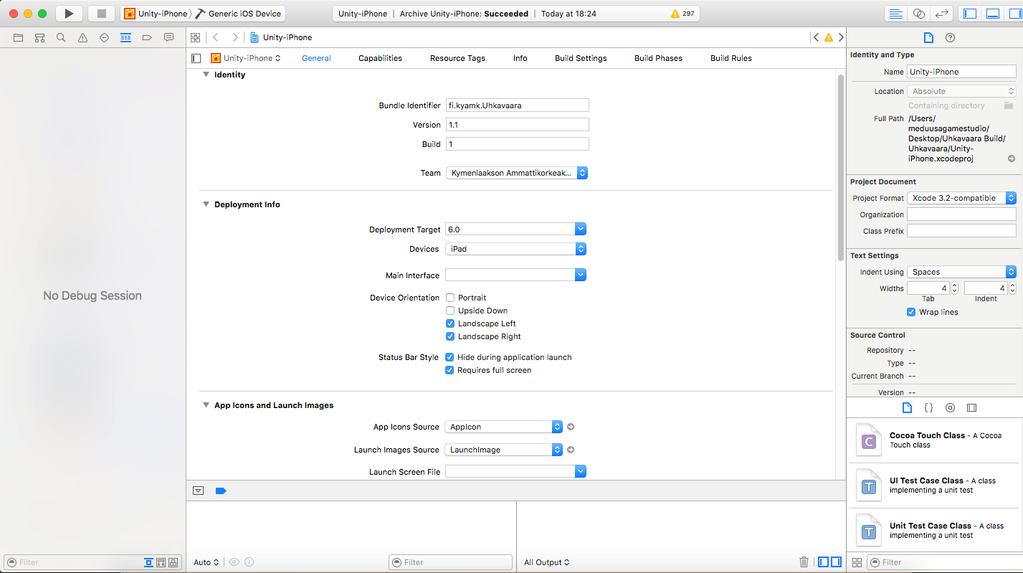This screenshot has height=573, width=1023.
Task: Reveal the full path arrow icon
Action: click(x=1011, y=159)
